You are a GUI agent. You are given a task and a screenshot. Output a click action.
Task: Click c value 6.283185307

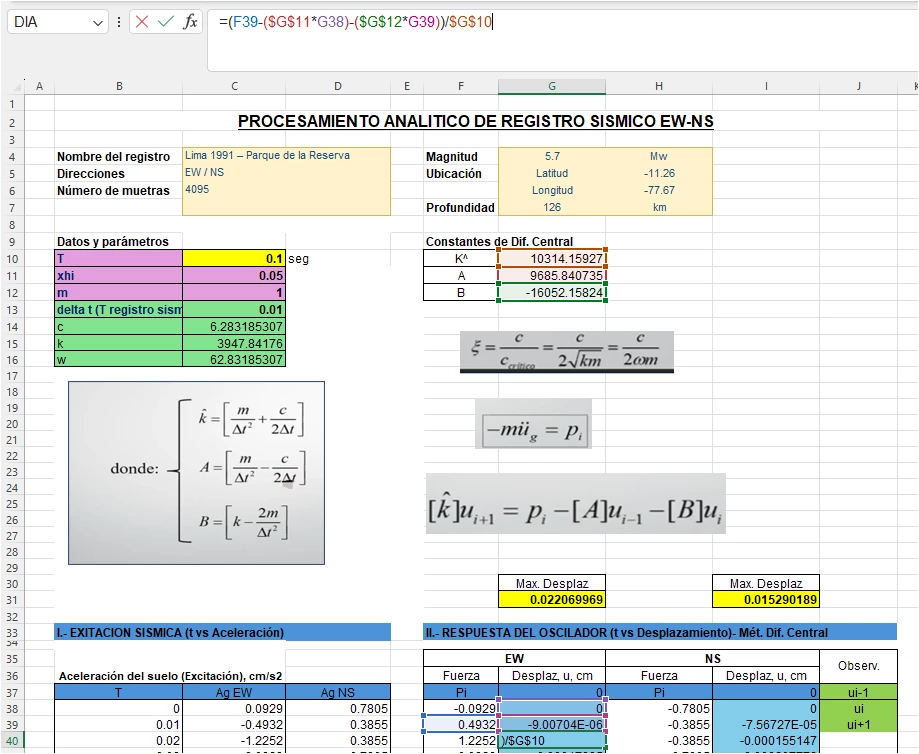[234, 327]
